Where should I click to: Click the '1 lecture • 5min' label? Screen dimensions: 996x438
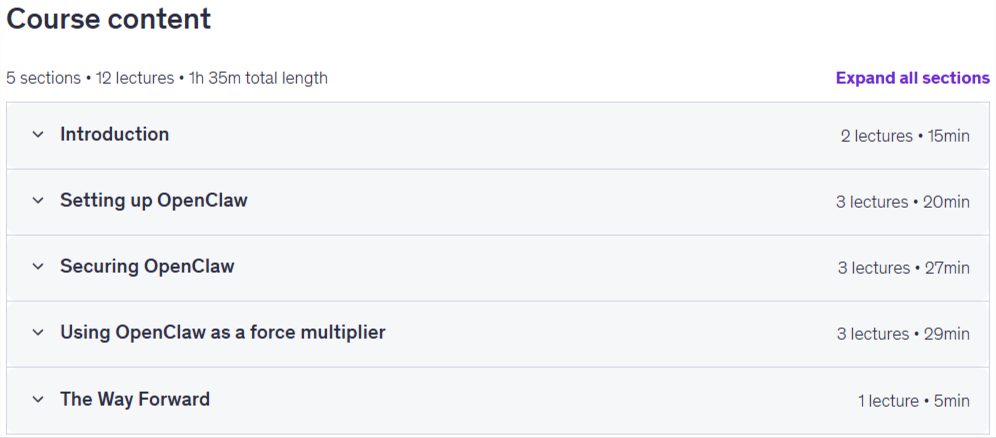[913, 401]
